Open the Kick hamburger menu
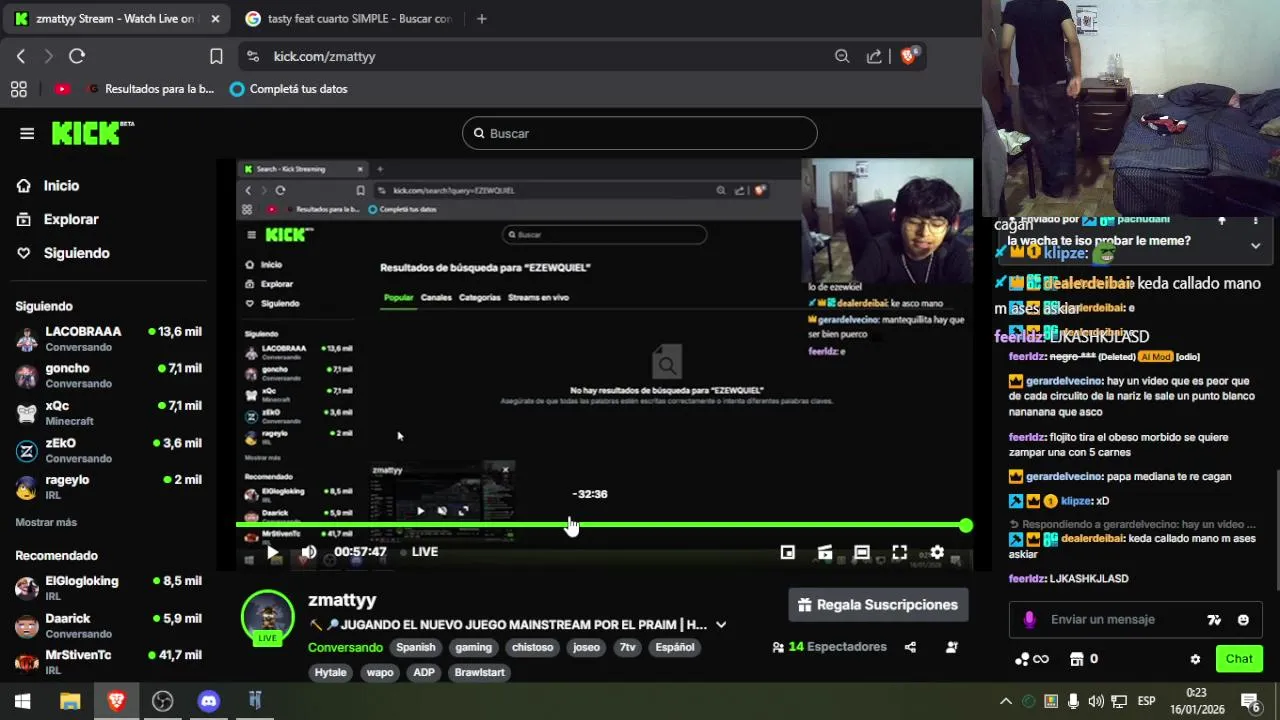The width and height of the screenshot is (1280, 720). pos(27,133)
